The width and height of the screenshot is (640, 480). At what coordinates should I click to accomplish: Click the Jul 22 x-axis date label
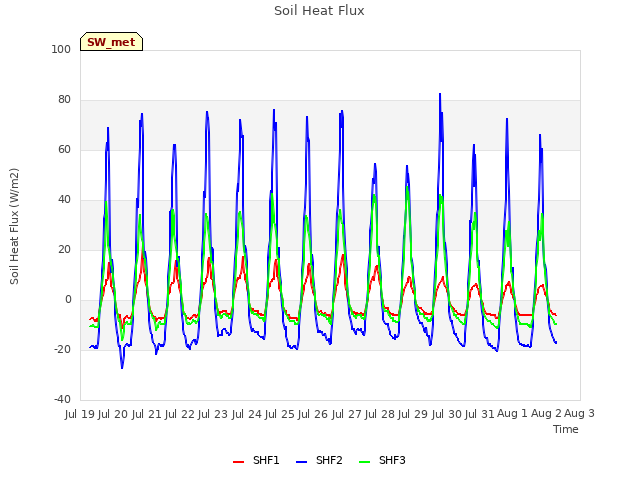180,414
